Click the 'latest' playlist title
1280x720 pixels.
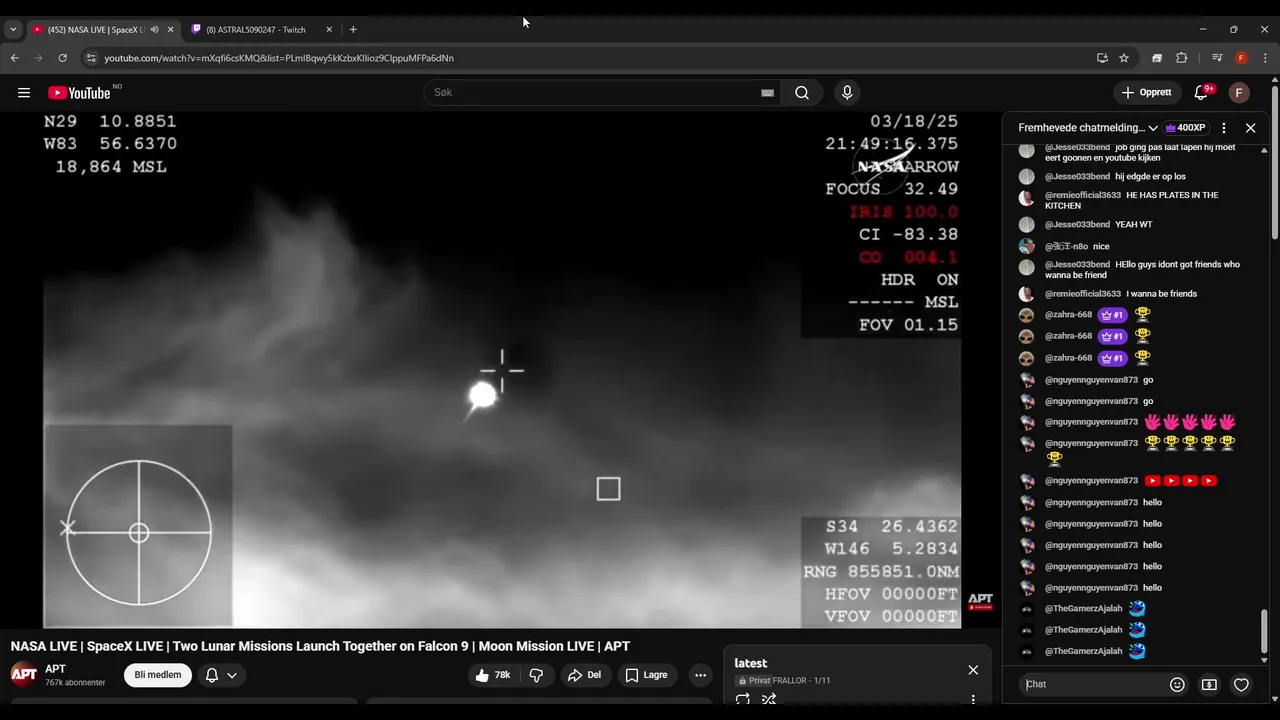click(751, 663)
